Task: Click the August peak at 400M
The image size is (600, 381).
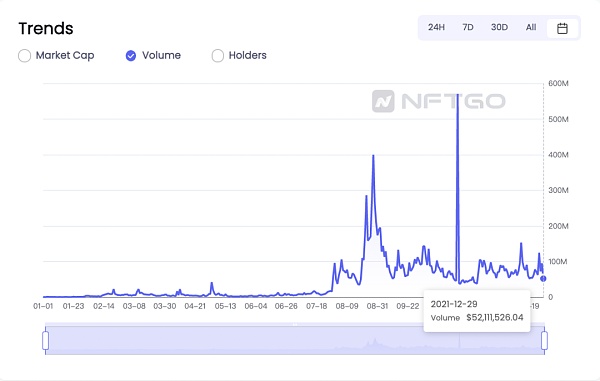Action: pyautogui.click(x=373, y=155)
